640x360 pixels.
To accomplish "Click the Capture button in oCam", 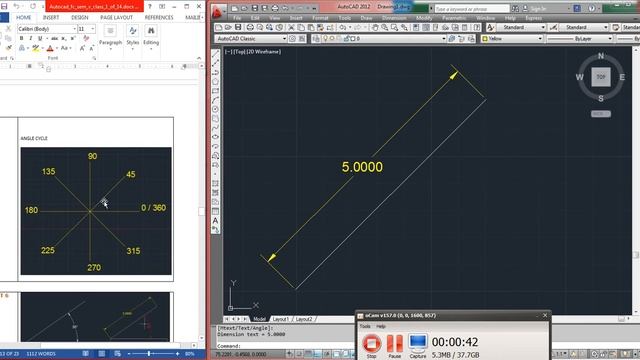I will (418, 346).
